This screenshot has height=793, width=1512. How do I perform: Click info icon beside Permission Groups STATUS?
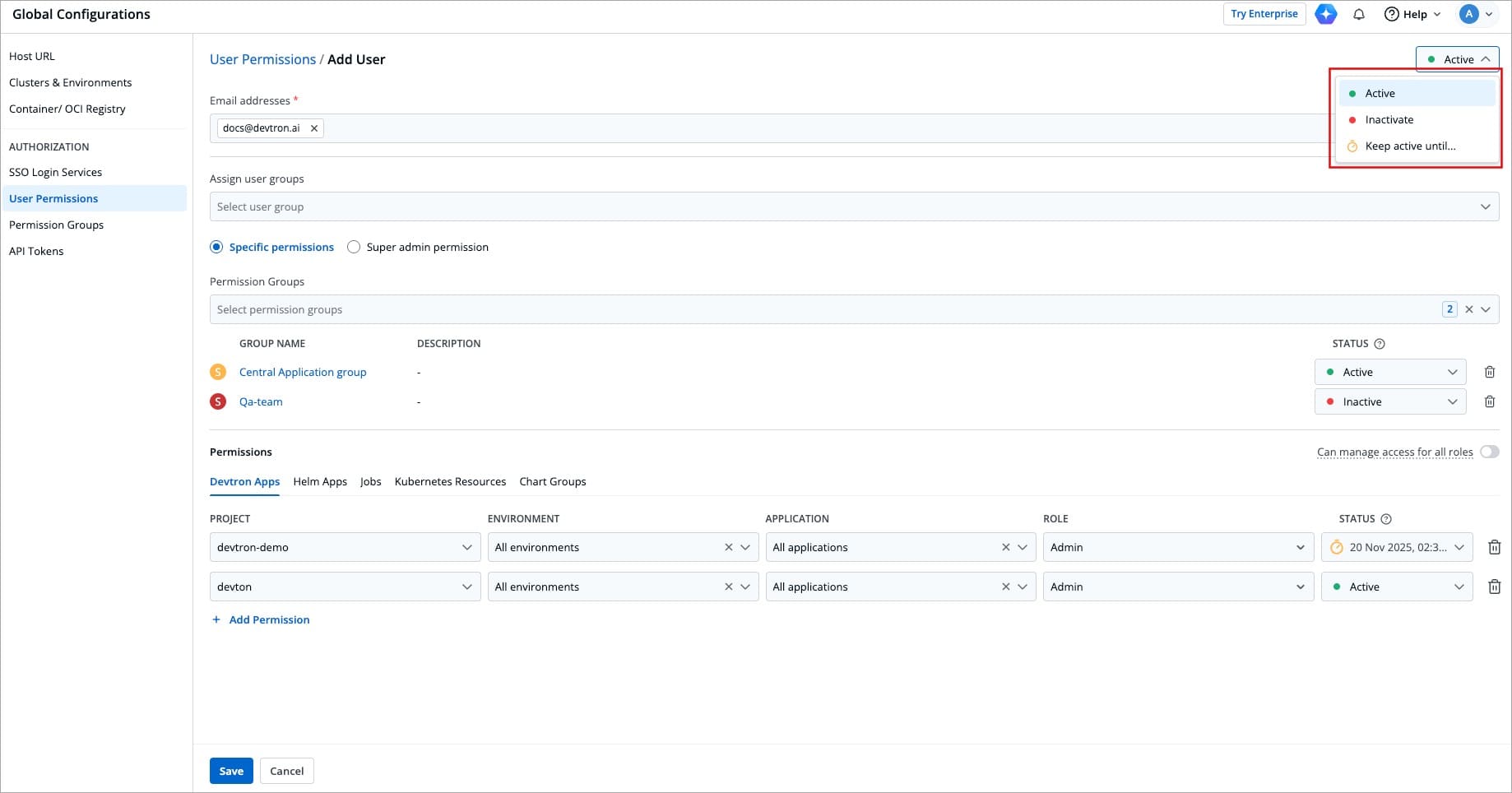point(1380,344)
